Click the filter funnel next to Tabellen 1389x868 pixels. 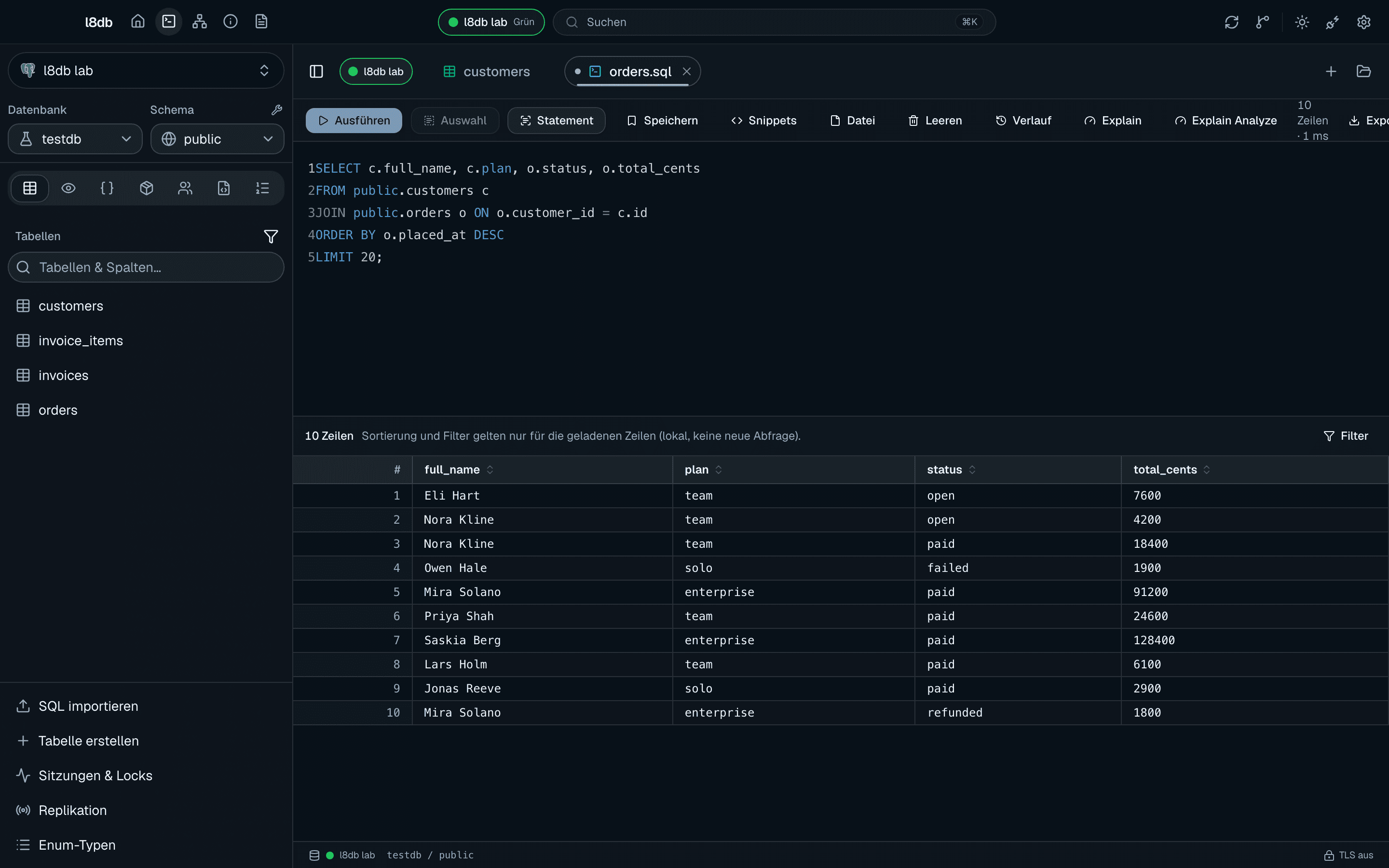(271, 236)
